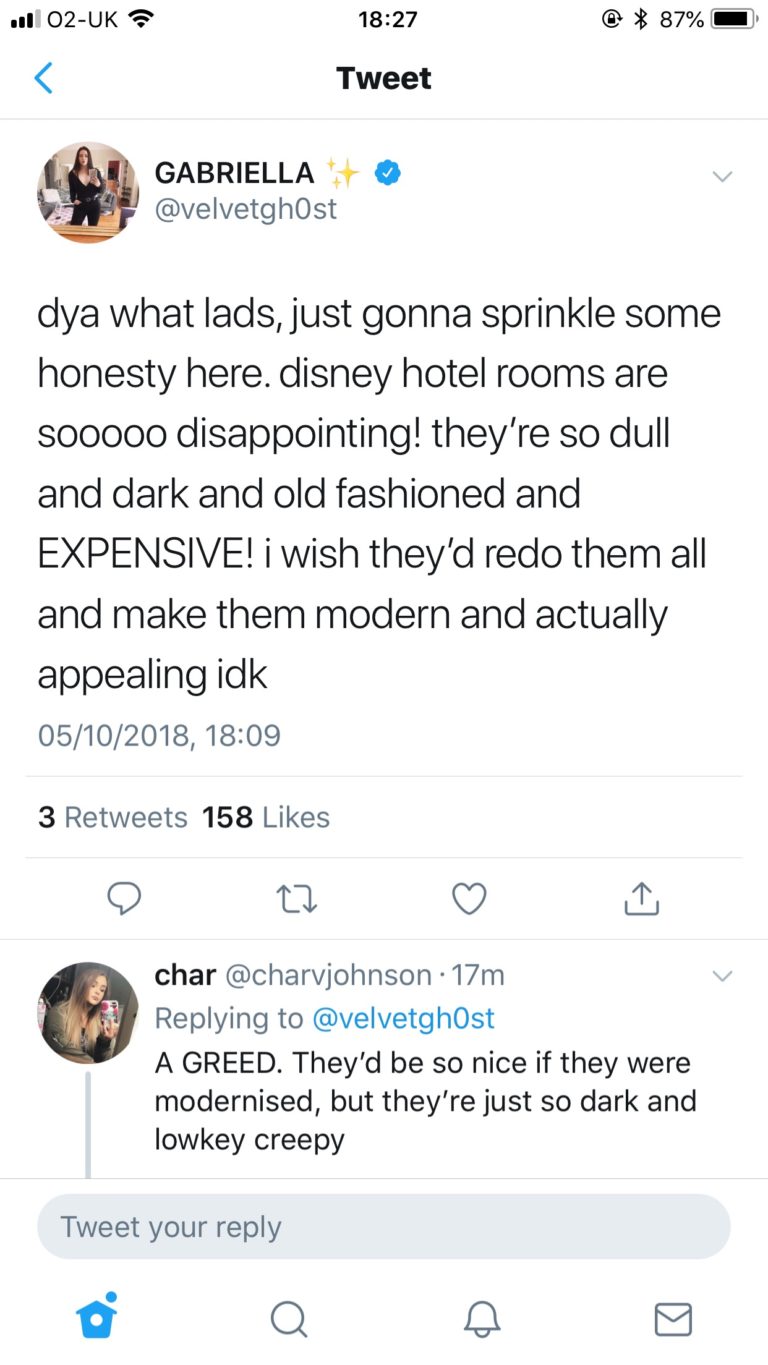Open @velvetgh0st mention link in reply

tap(404, 1018)
